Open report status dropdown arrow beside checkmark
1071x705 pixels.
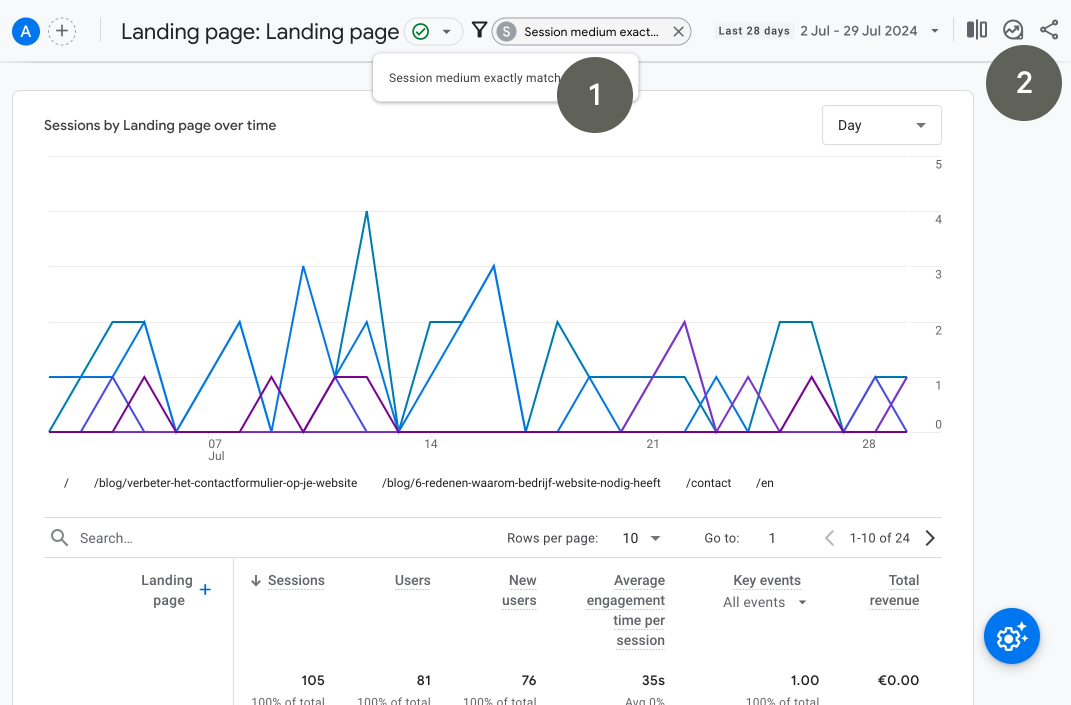point(447,31)
